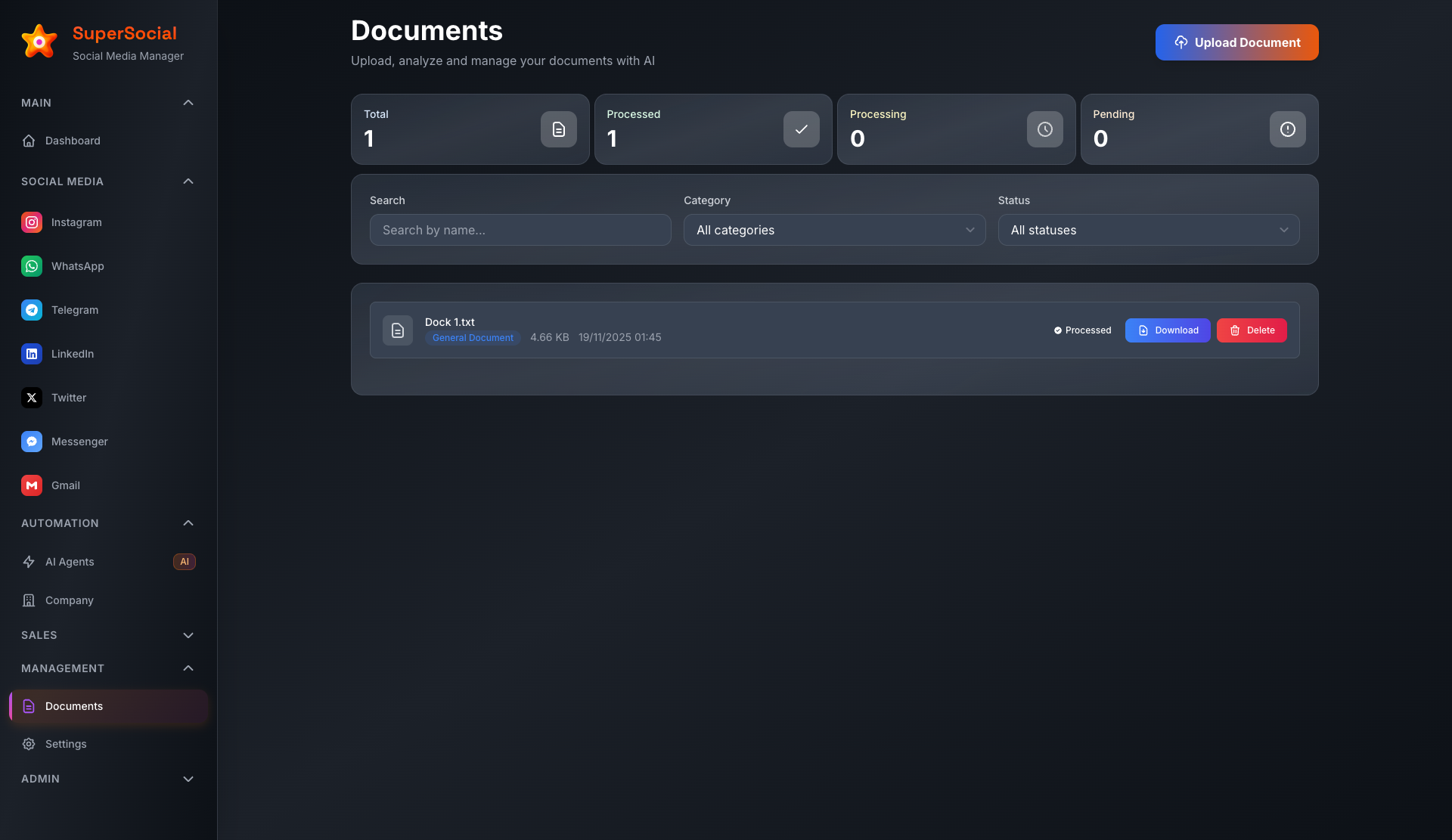The width and height of the screenshot is (1452, 840).
Task: Click the Pending alert icon
Action: pyautogui.click(x=1287, y=129)
